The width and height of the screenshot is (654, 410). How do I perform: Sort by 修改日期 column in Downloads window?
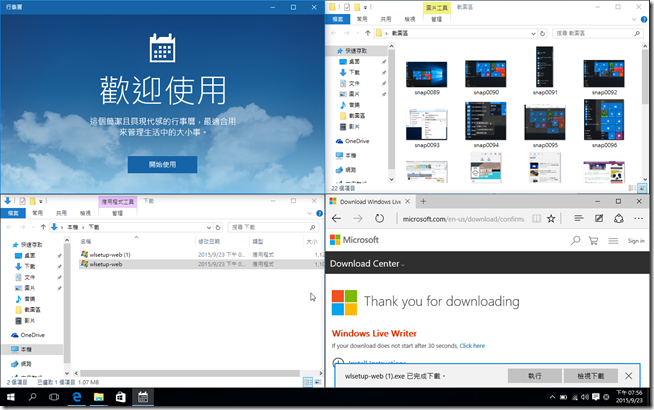(x=209, y=241)
